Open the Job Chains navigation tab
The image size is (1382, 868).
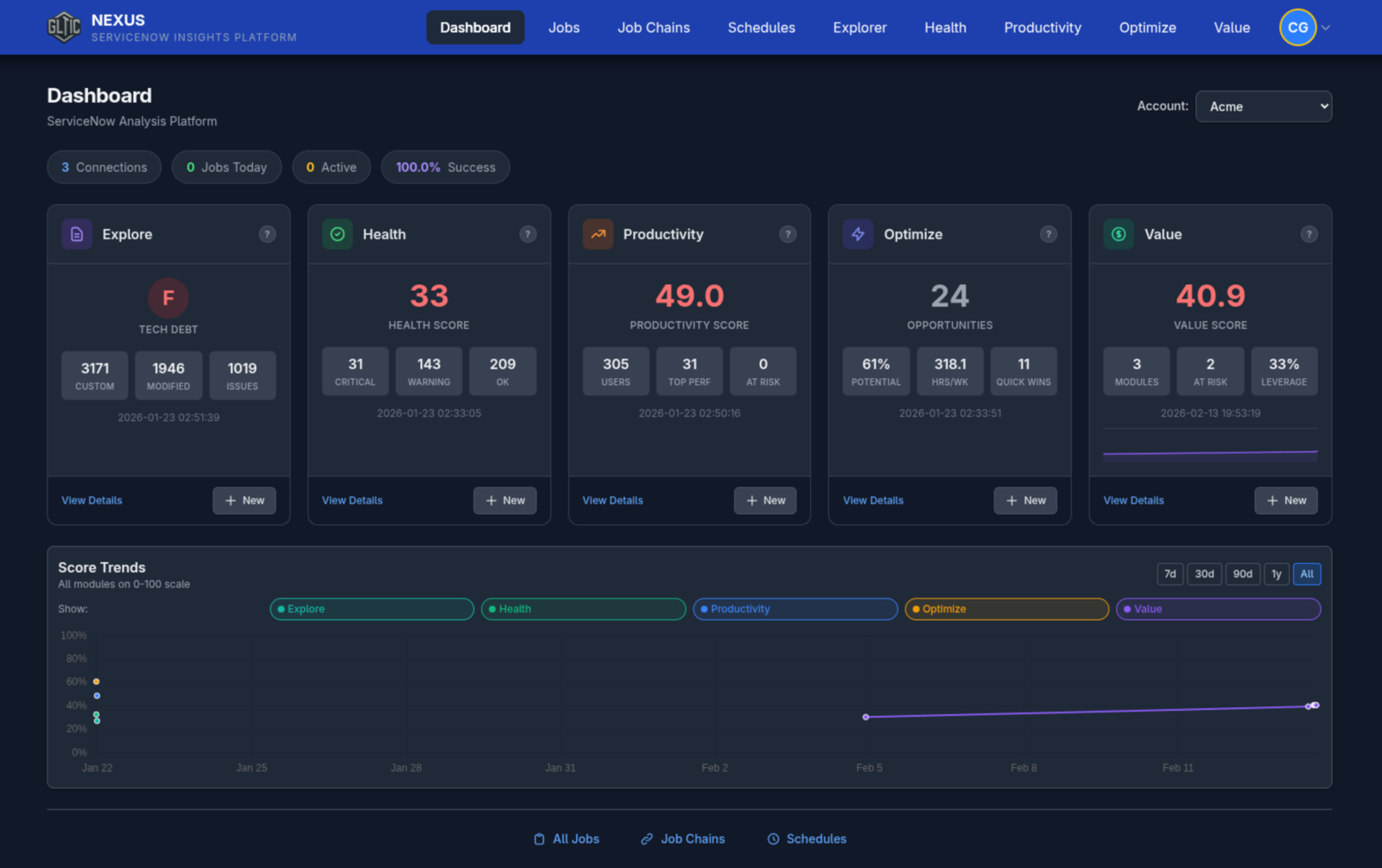coord(653,28)
